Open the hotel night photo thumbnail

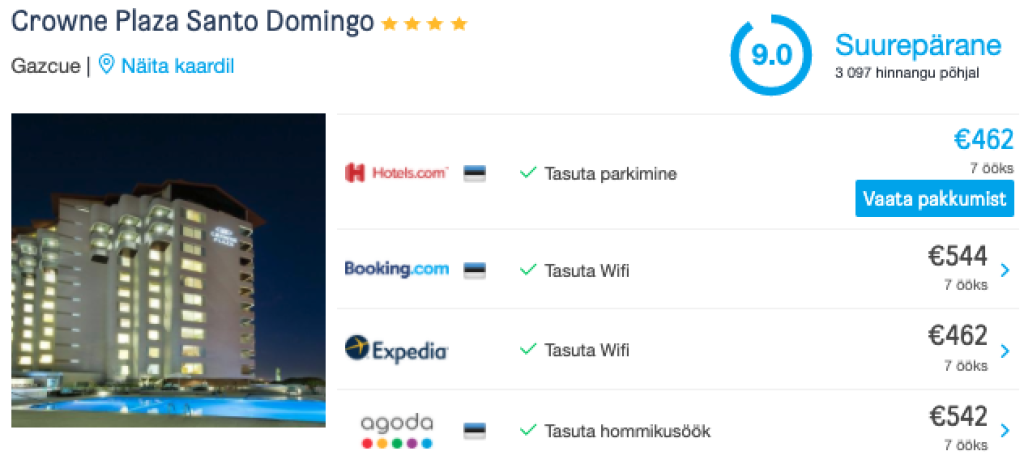tap(168, 270)
